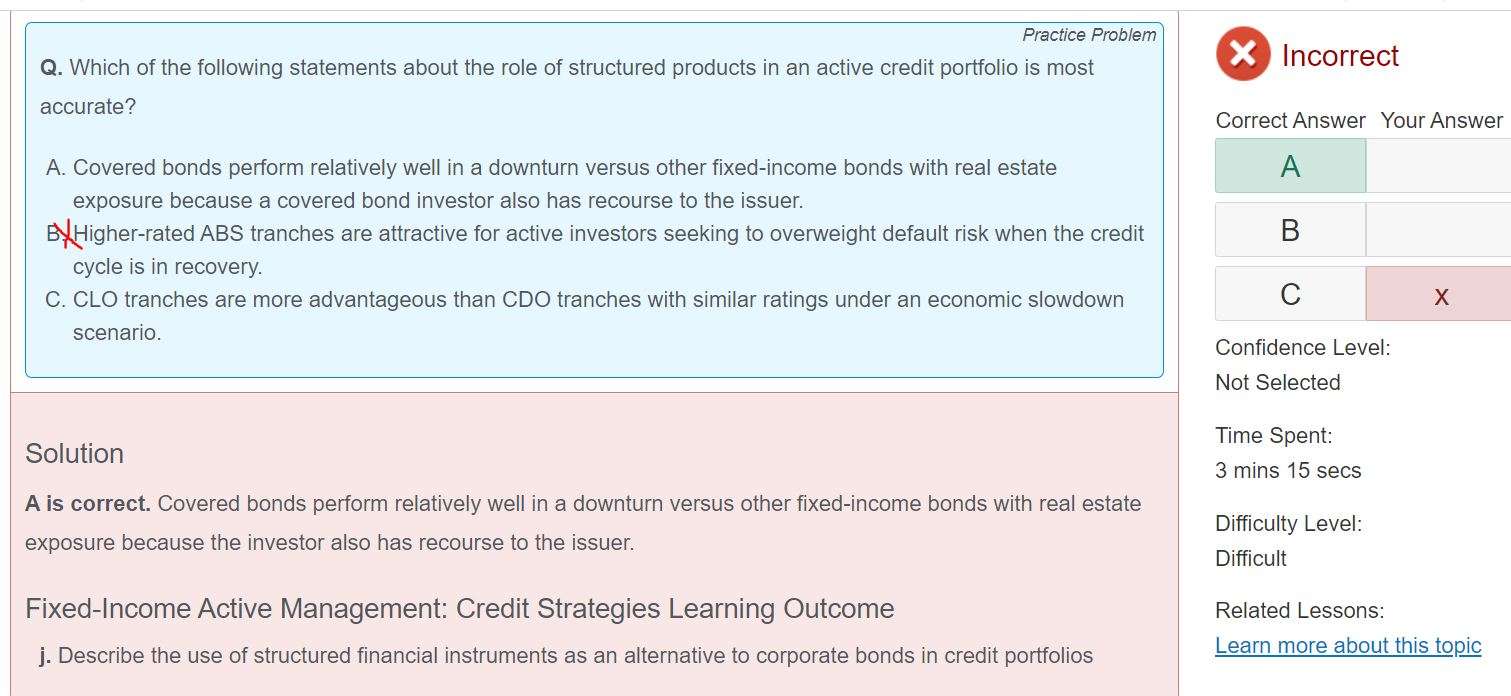Open the 'Learn more about this topic' link

click(x=1347, y=645)
